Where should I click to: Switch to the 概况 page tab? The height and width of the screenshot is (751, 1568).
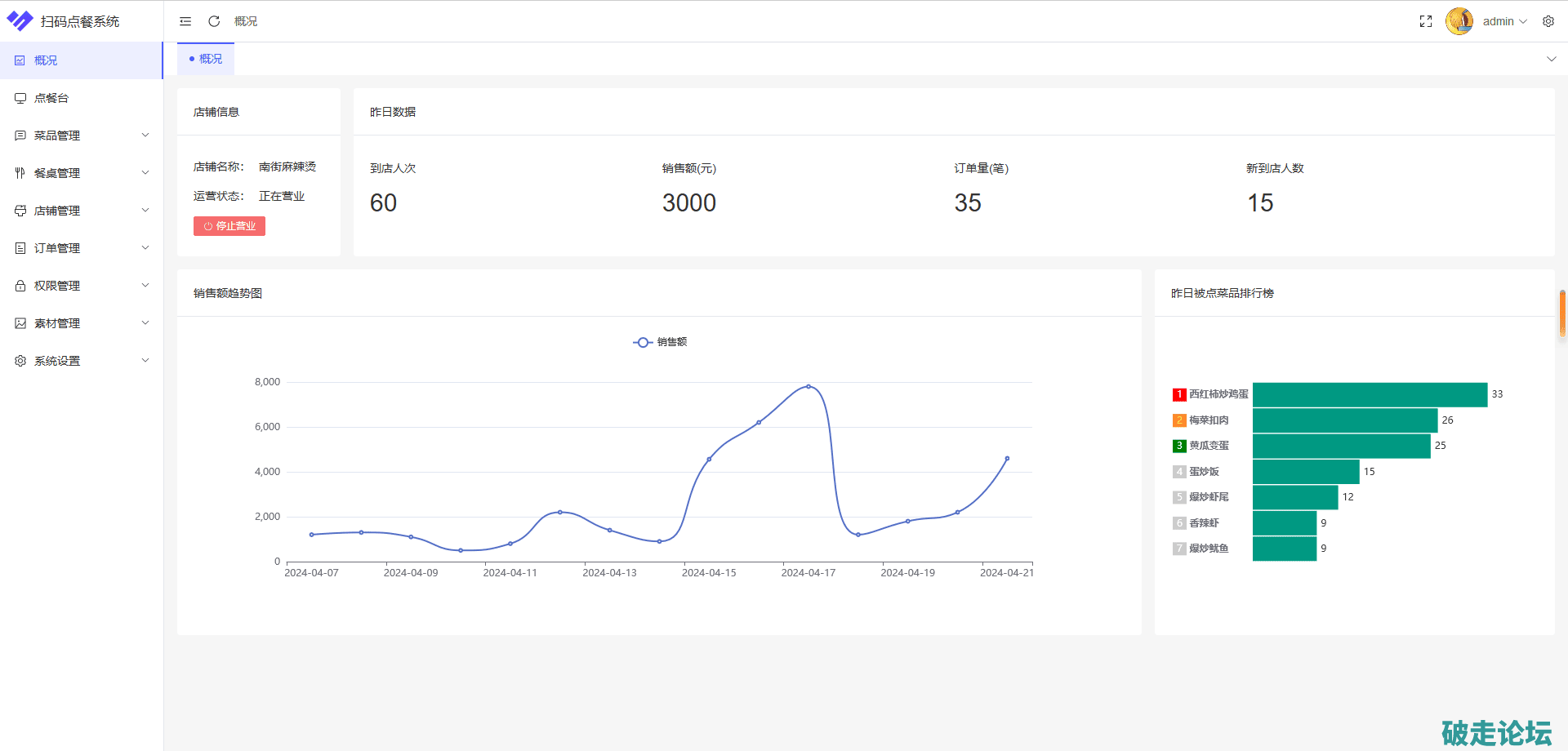pos(206,59)
